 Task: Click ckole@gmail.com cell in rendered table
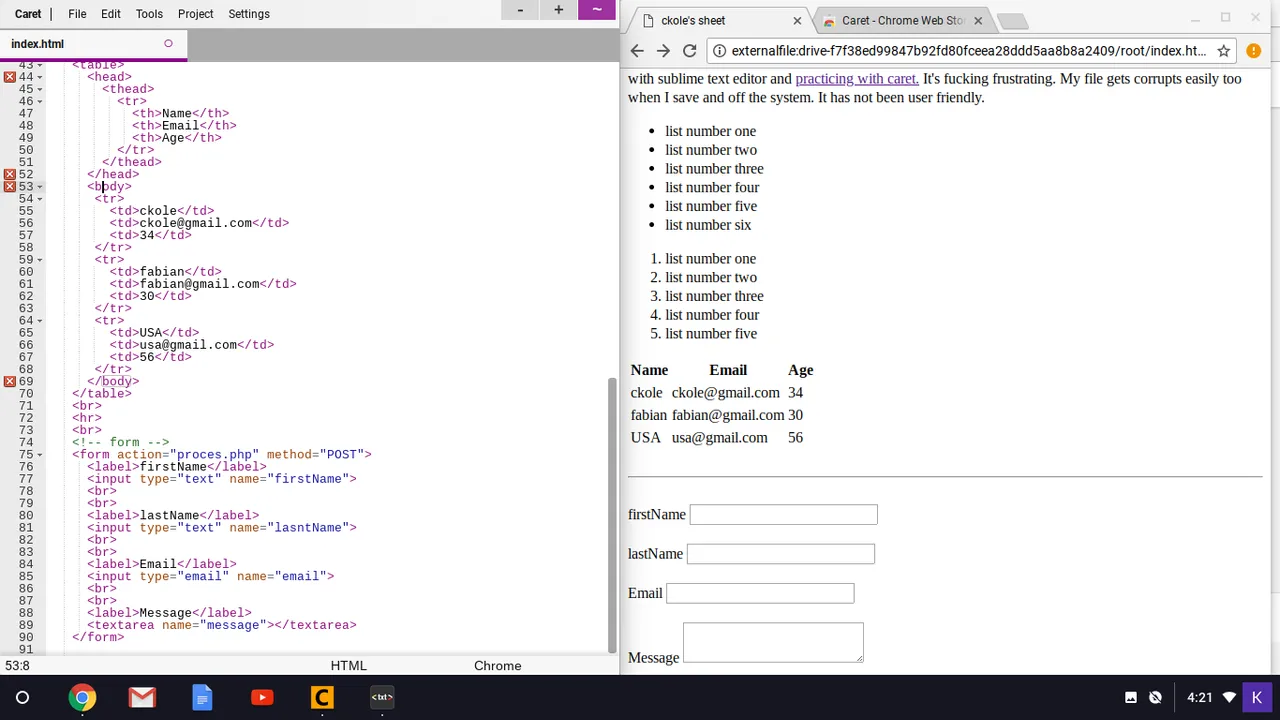[x=726, y=393]
